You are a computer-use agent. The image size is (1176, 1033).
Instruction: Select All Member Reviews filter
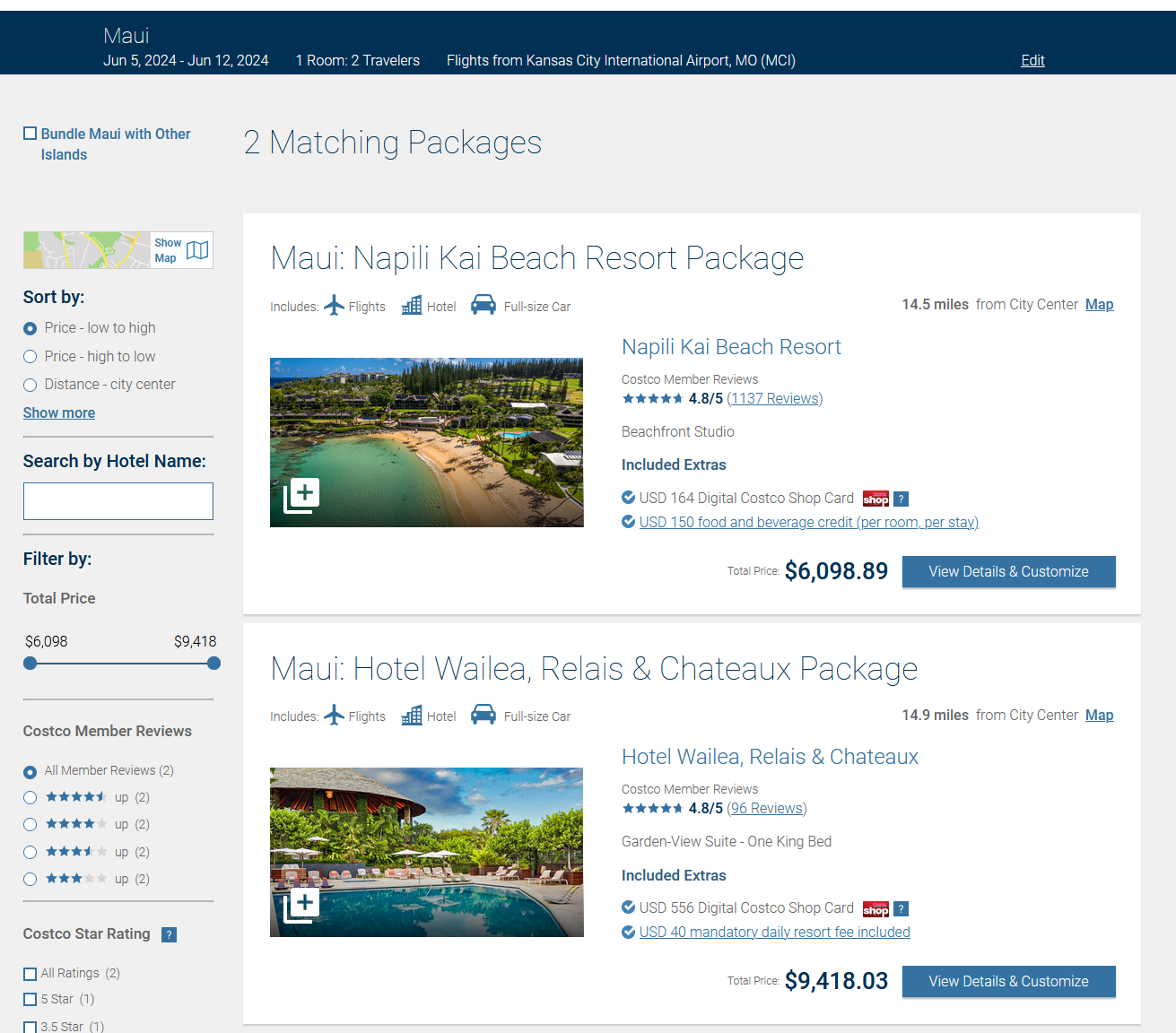point(30,771)
